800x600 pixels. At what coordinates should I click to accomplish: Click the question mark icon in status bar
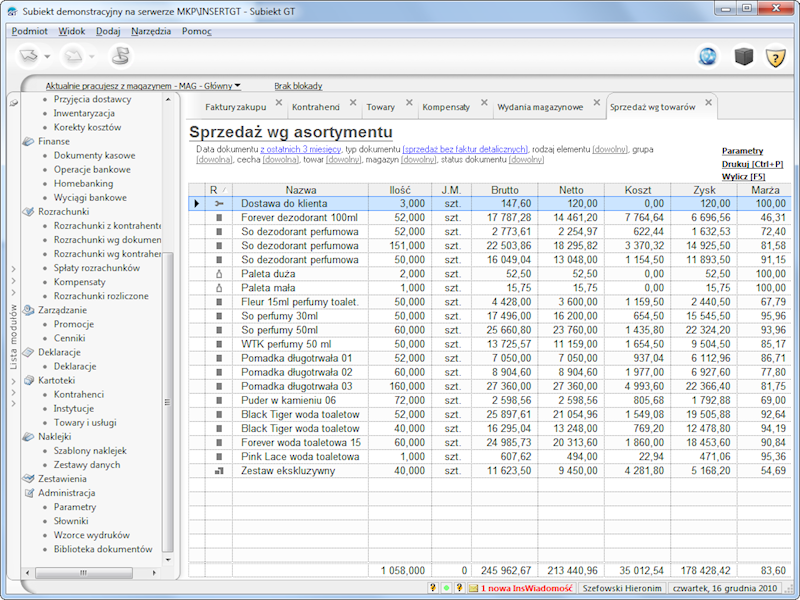(431, 588)
